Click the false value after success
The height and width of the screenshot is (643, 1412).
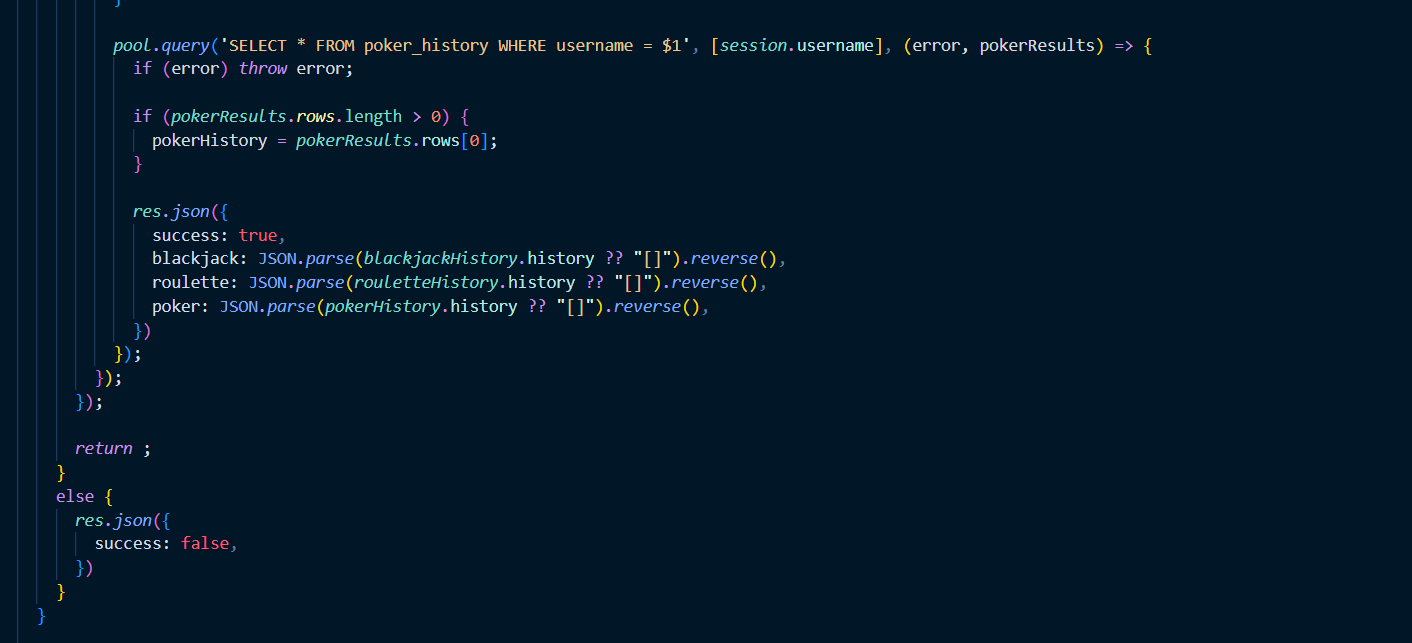[205, 544]
